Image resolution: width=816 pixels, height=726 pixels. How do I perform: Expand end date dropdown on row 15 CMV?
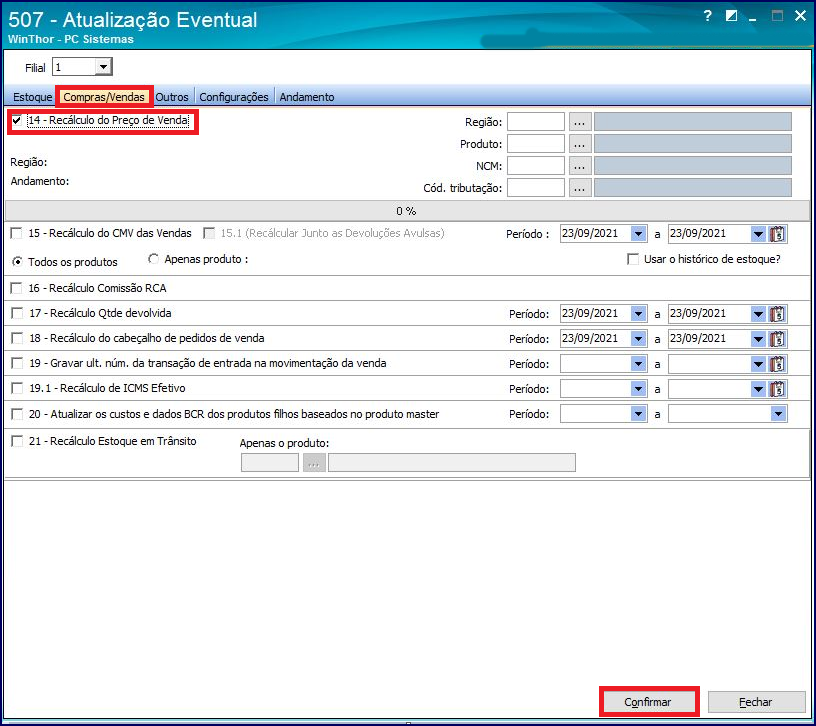tap(759, 234)
